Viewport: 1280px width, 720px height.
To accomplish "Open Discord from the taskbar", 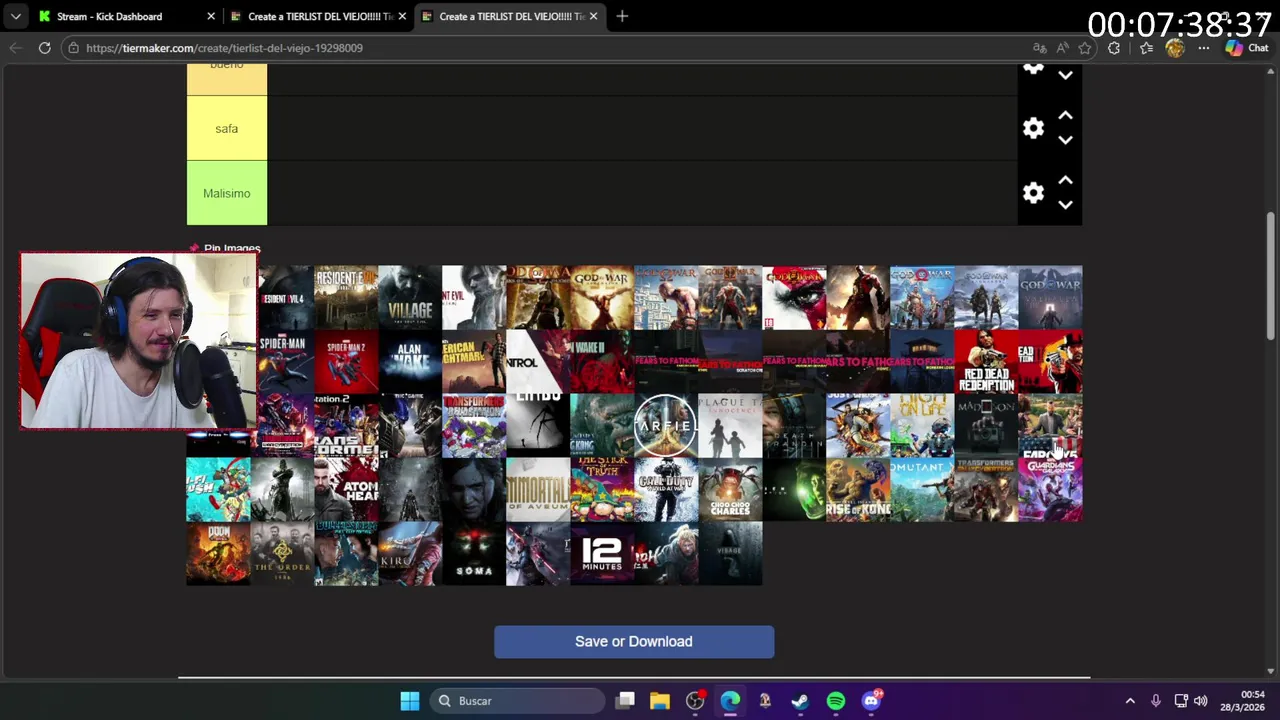I will tap(872, 701).
